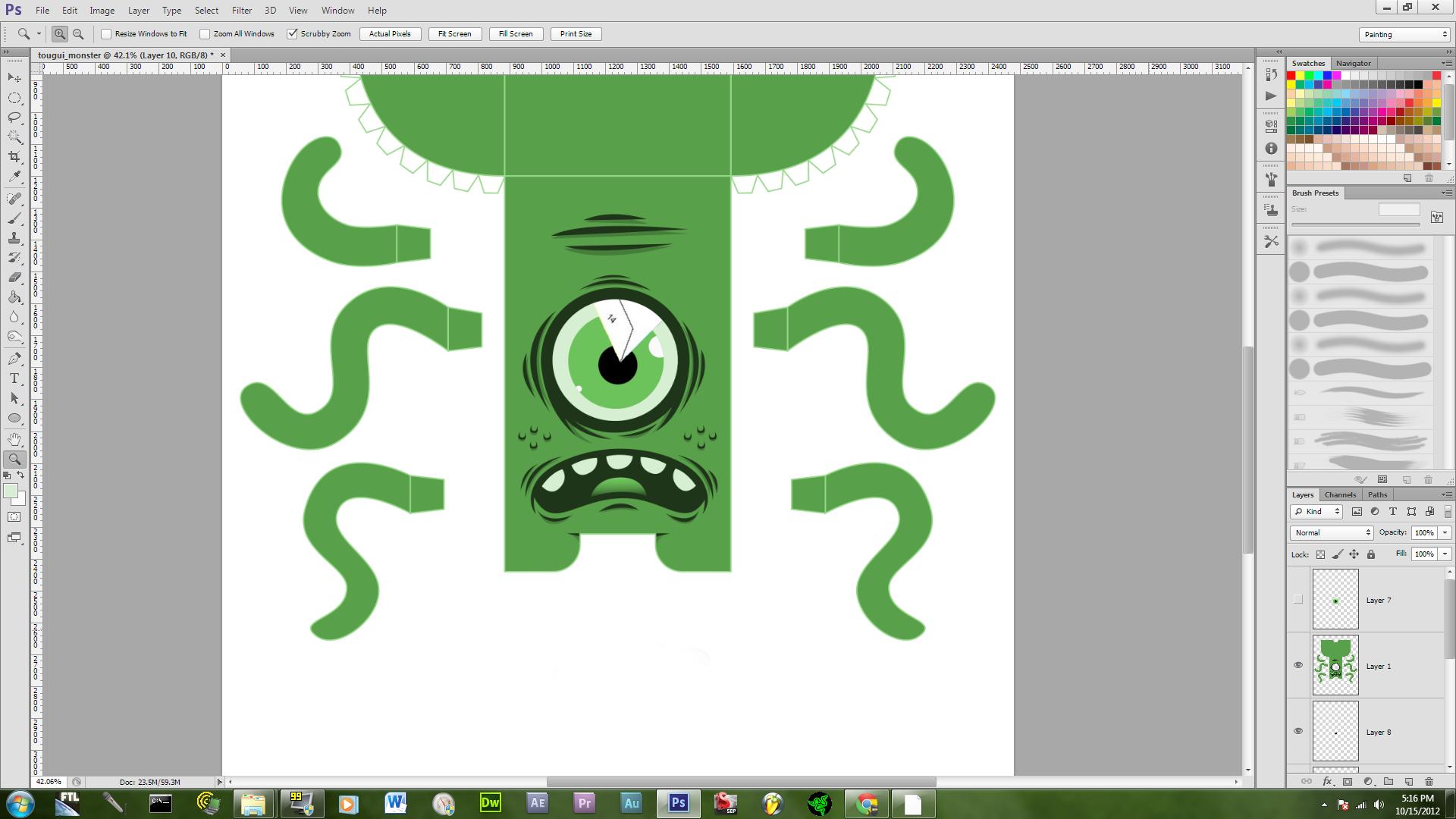The width and height of the screenshot is (1456, 819).
Task: Delete layer with trash icon
Action: point(1429,781)
